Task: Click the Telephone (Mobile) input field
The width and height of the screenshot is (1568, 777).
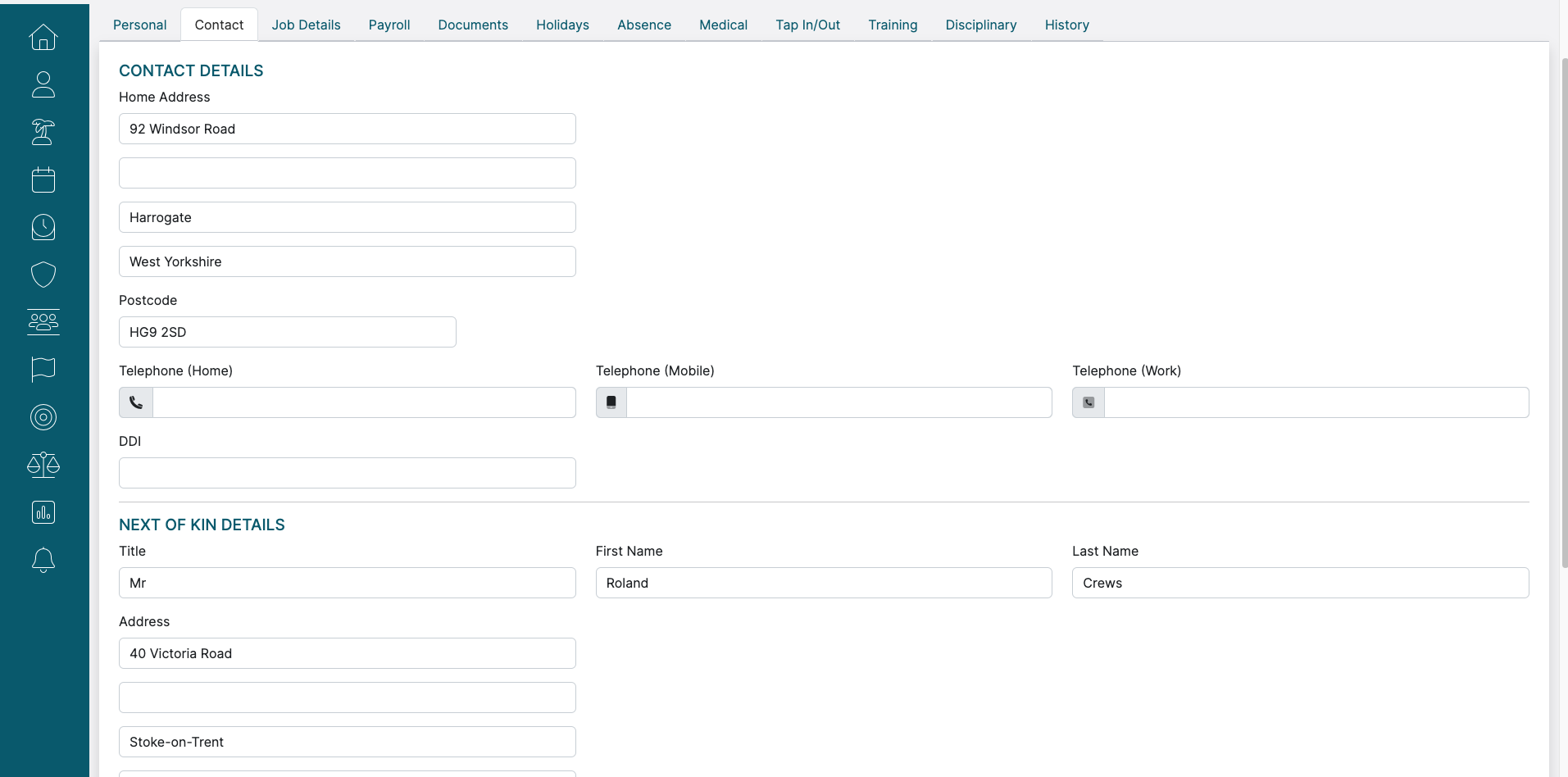Action: click(839, 402)
